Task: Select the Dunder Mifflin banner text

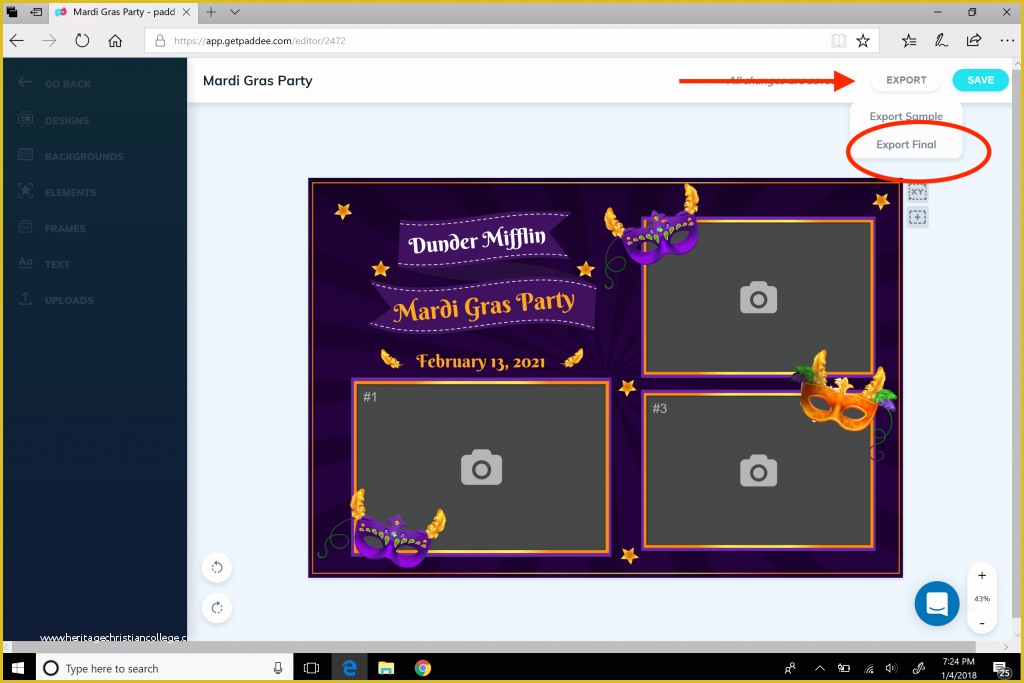Action: tap(477, 240)
